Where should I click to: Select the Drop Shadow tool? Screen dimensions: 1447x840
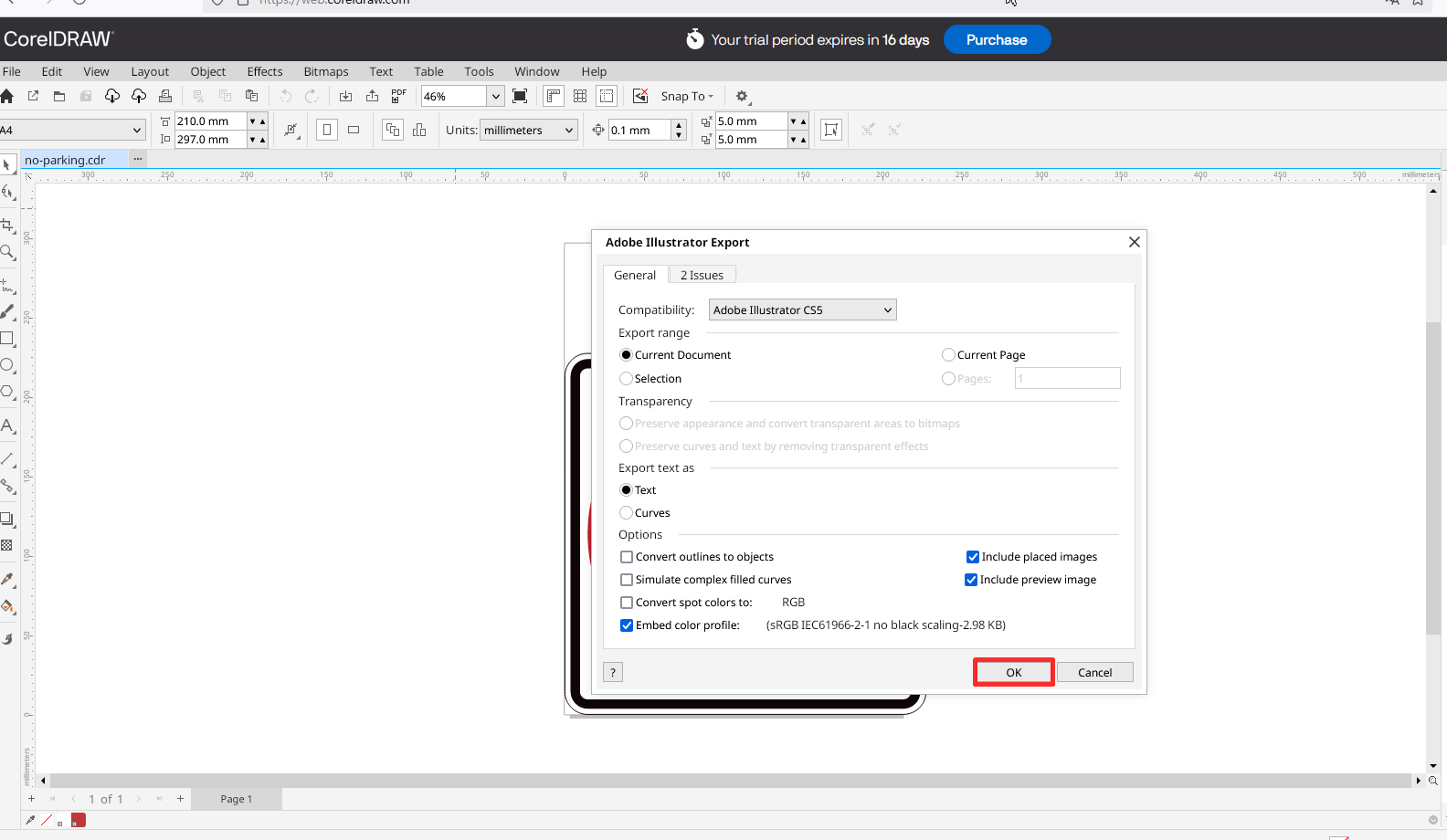7,519
